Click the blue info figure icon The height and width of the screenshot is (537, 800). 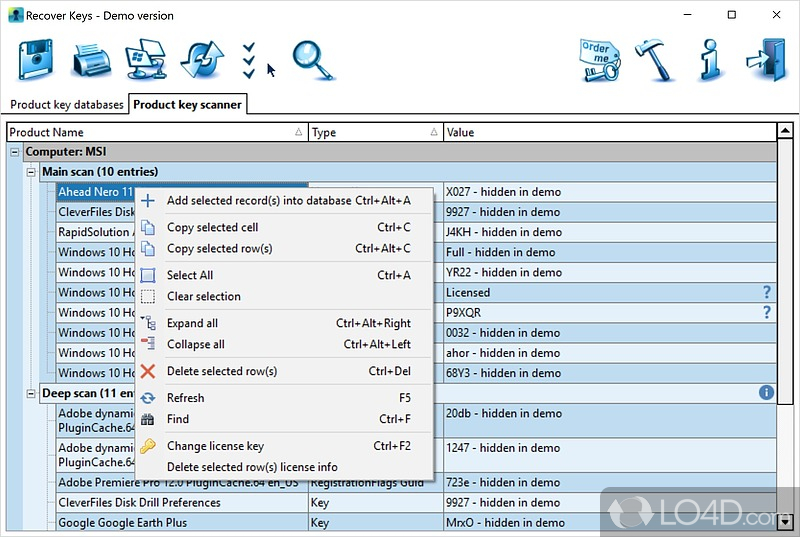[710, 60]
